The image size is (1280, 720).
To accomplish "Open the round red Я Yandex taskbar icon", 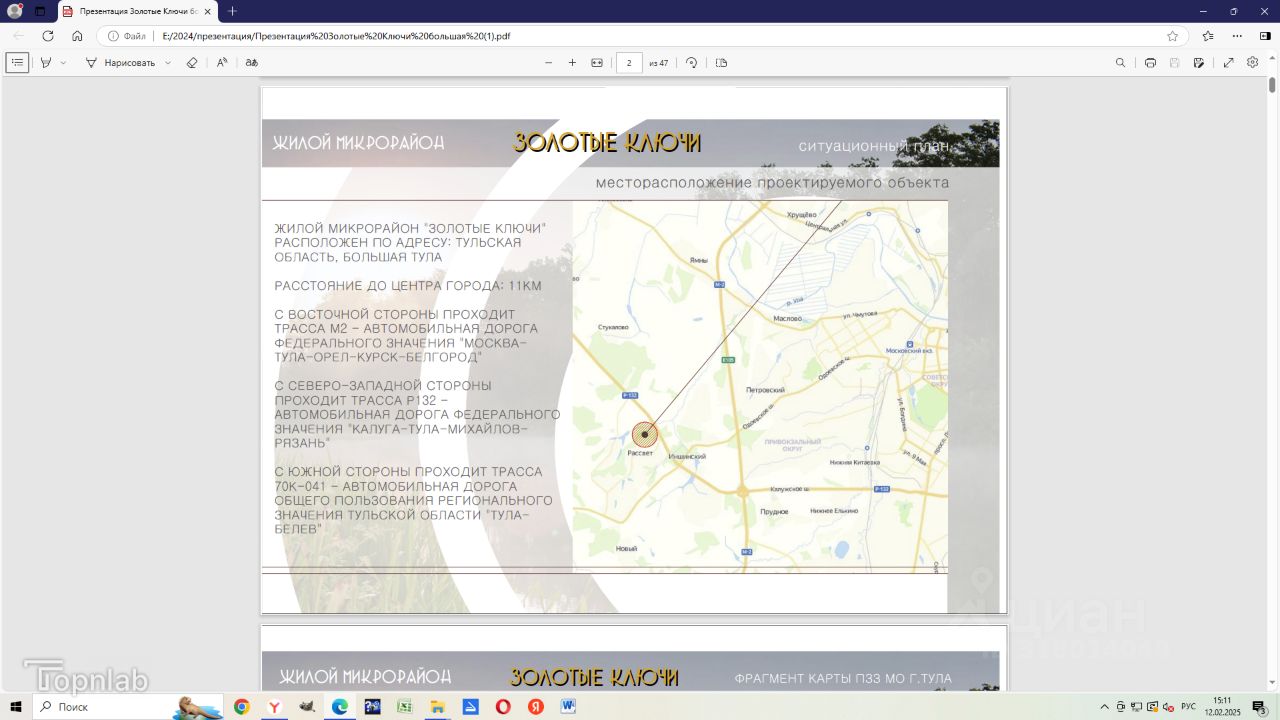I will point(536,707).
